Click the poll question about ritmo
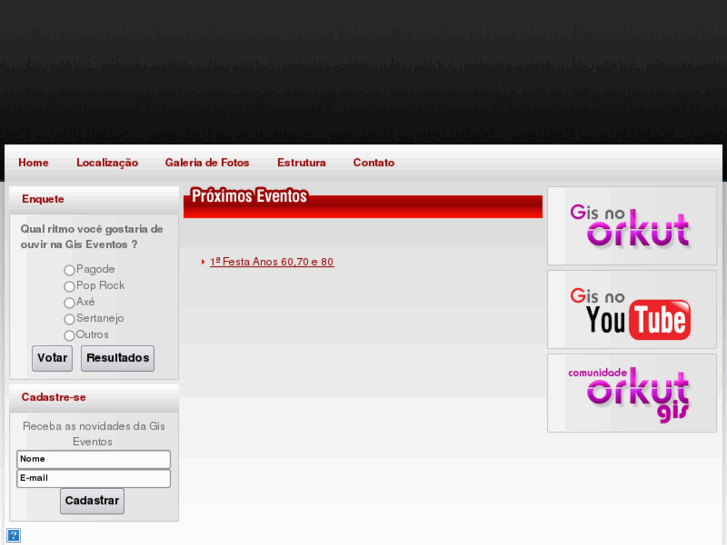727x545 pixels. pyautogui.click(x=92, y=237)
